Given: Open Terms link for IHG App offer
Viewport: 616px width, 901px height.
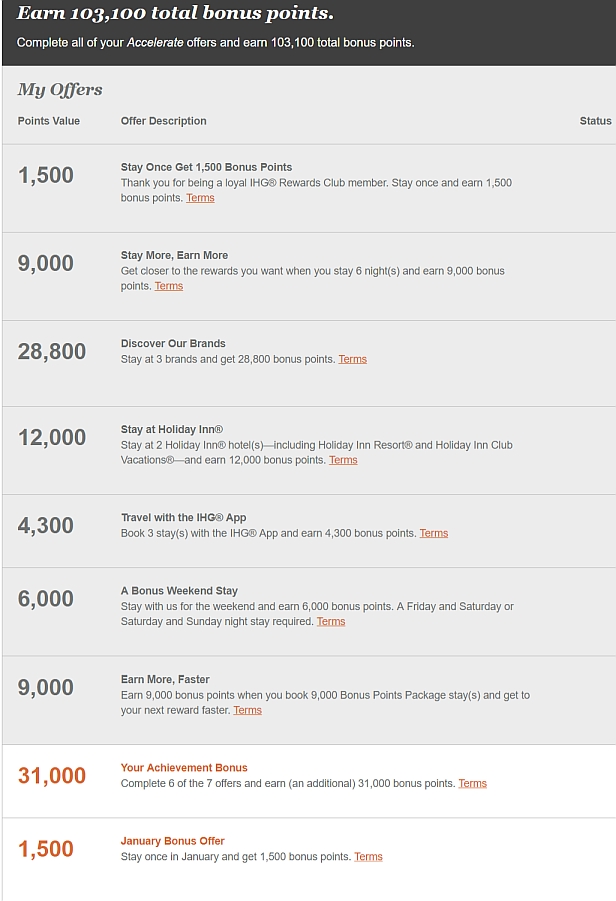Looking at the screenshot, I should click(434, 533).
